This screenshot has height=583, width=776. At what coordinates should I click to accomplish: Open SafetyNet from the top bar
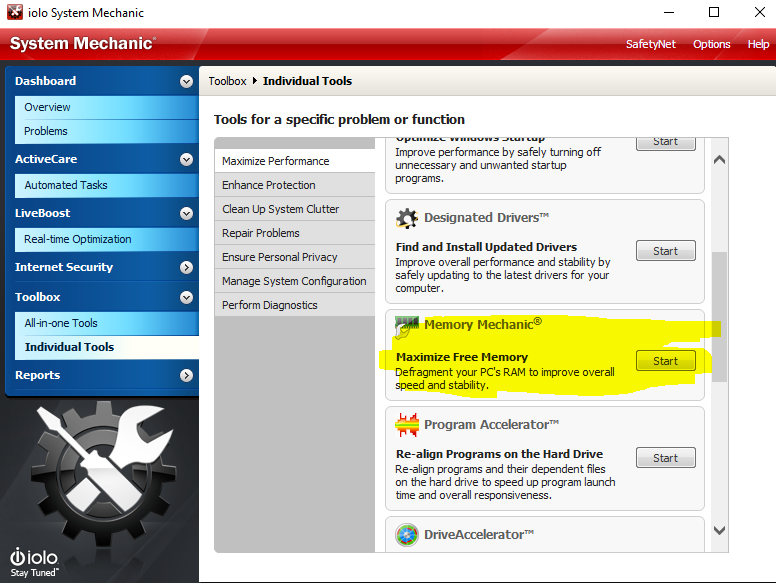click(650, 44)
